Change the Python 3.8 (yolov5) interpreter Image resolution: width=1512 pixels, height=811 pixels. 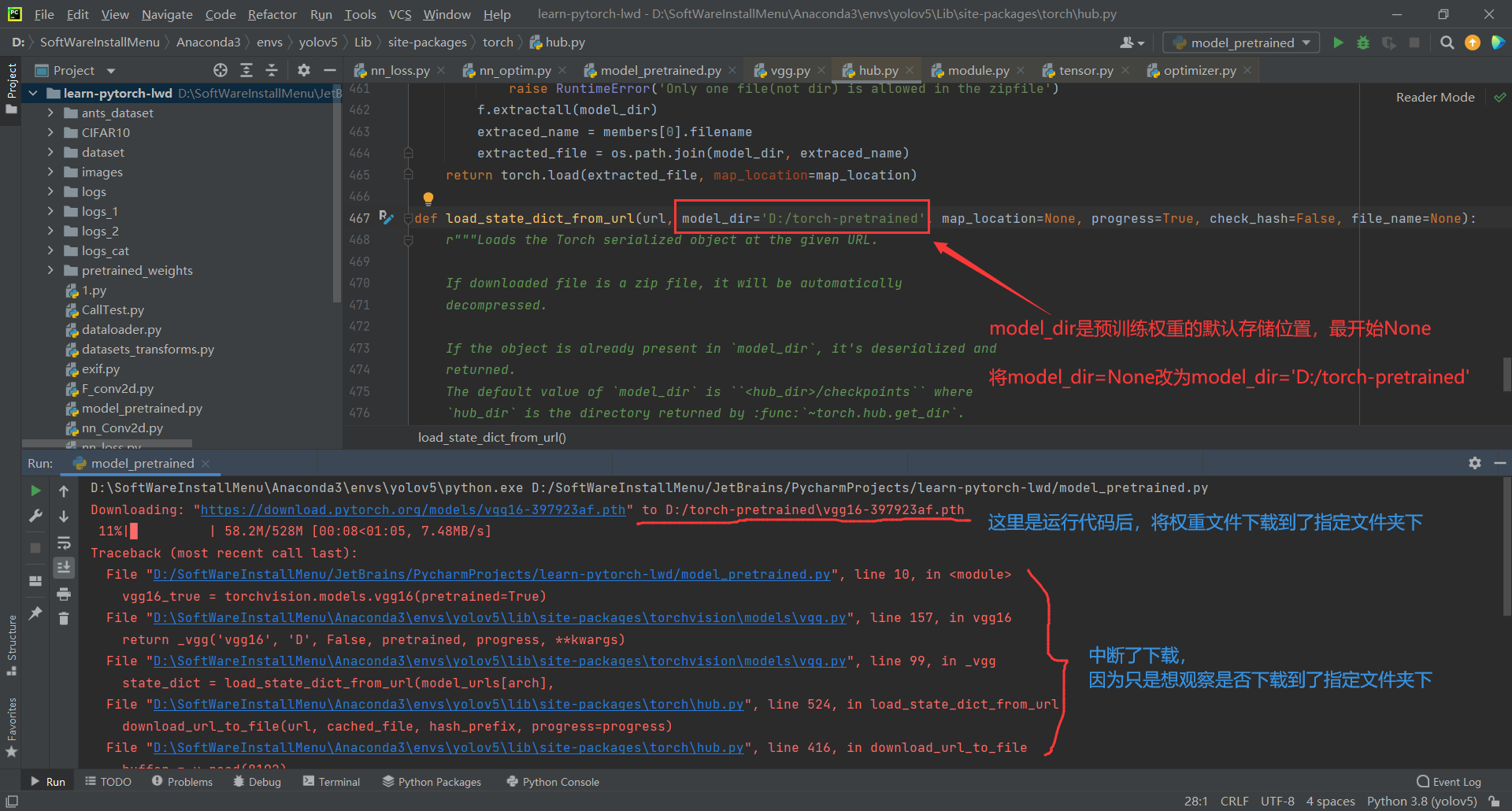(x=1421, y=801)
